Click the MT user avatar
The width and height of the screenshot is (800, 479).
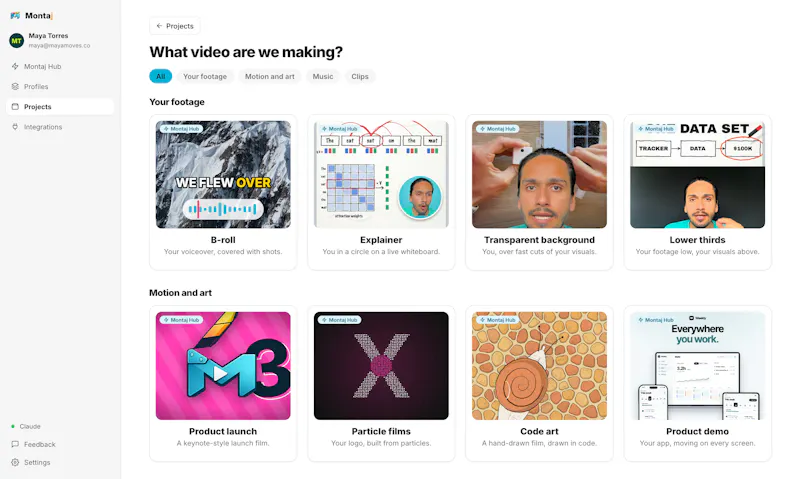click(x=16, y=40)
